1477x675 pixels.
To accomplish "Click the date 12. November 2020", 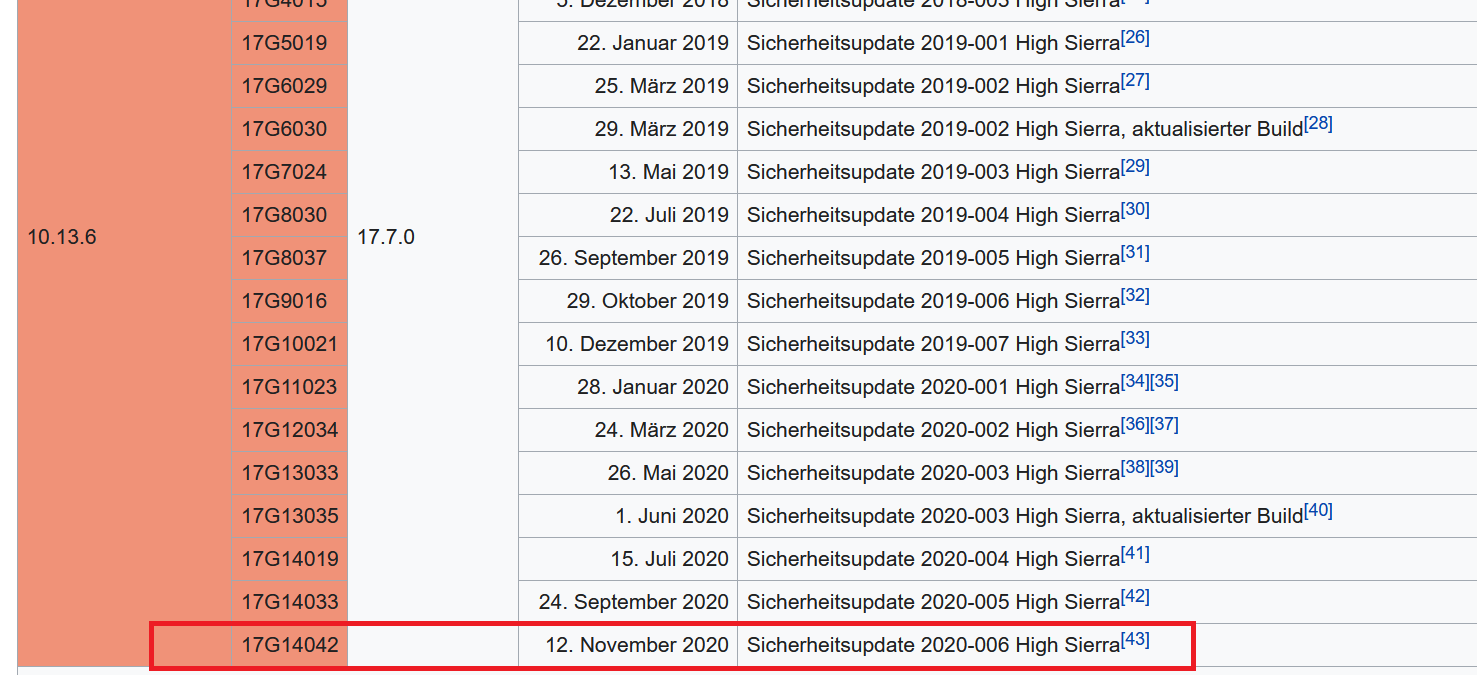I will [x=637, y=645].
